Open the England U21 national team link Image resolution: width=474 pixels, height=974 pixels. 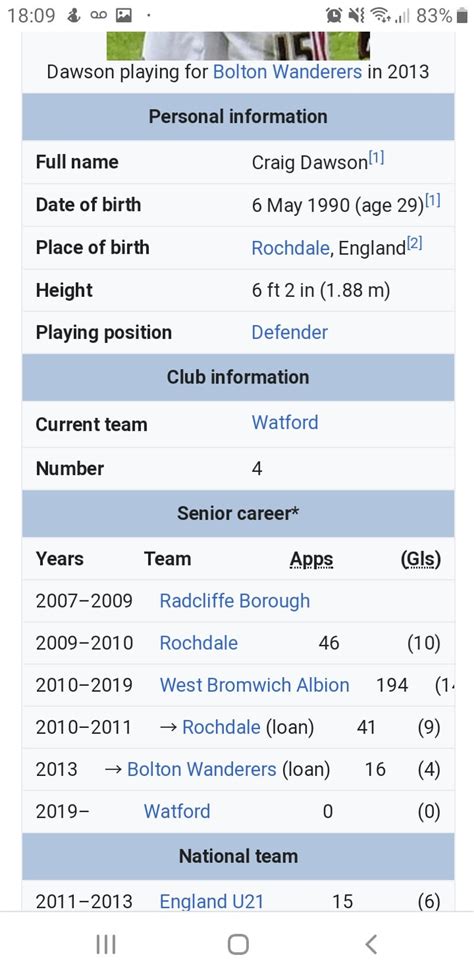coord(212,901)
